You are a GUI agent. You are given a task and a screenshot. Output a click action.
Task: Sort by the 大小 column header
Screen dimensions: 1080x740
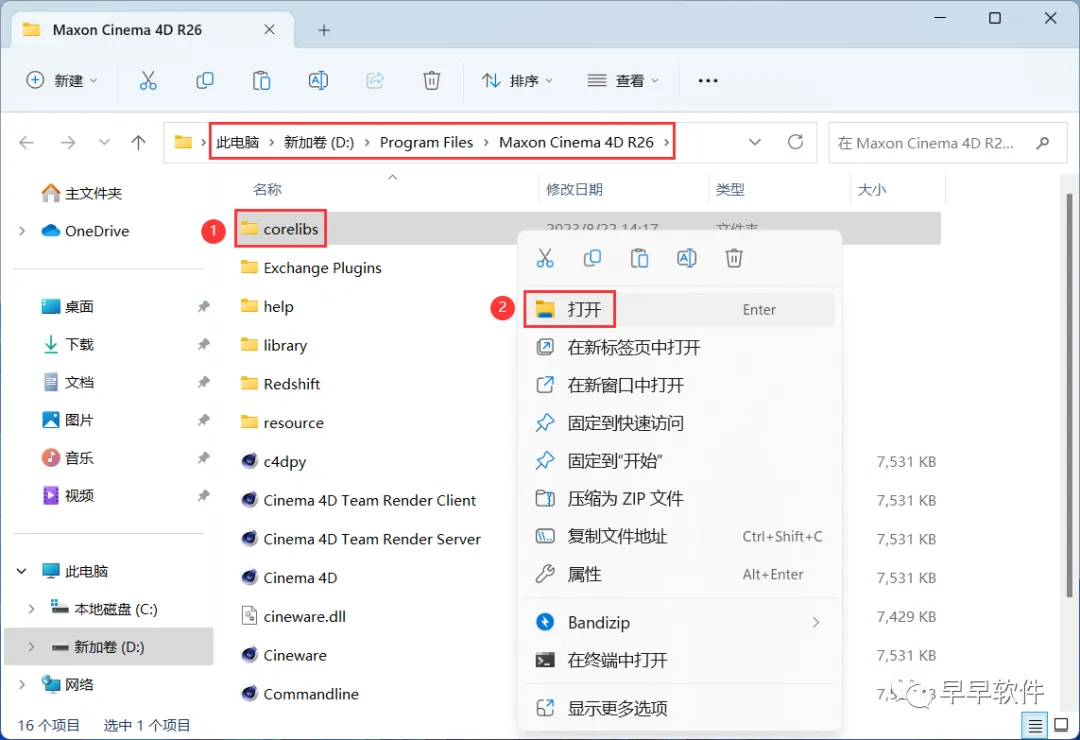(872, 189)
